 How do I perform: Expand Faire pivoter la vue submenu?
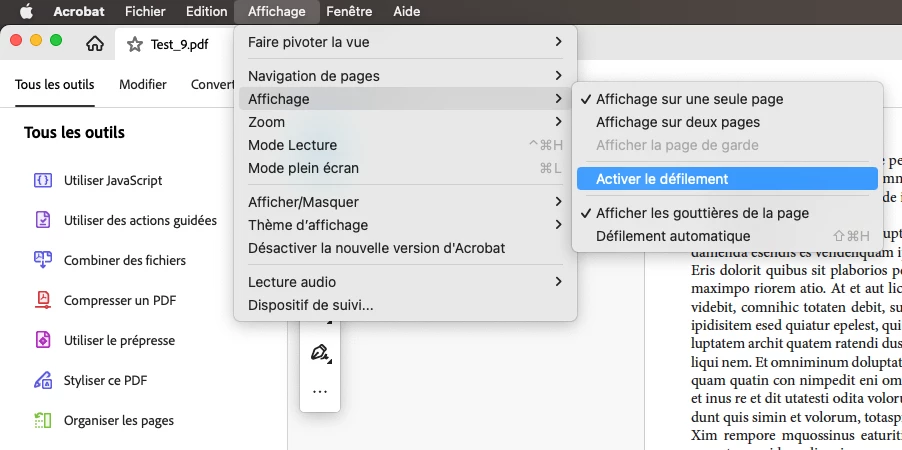(406, 42)
